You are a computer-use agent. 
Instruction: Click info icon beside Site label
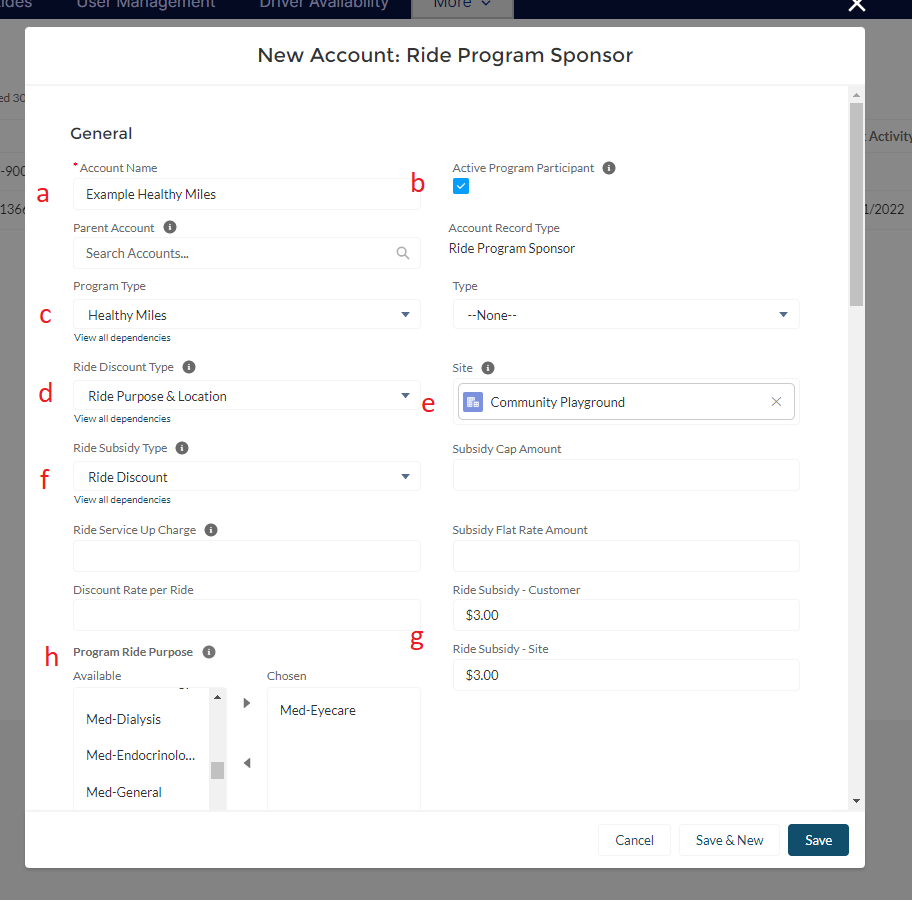coord(488,368)
